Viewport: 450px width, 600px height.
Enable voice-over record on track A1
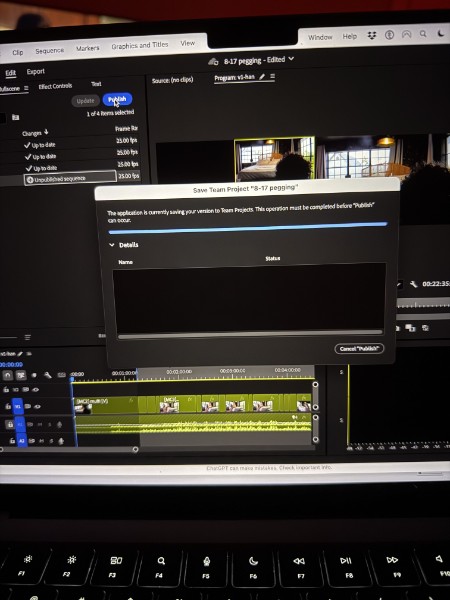pyautogui.click(x=59, y=424)
